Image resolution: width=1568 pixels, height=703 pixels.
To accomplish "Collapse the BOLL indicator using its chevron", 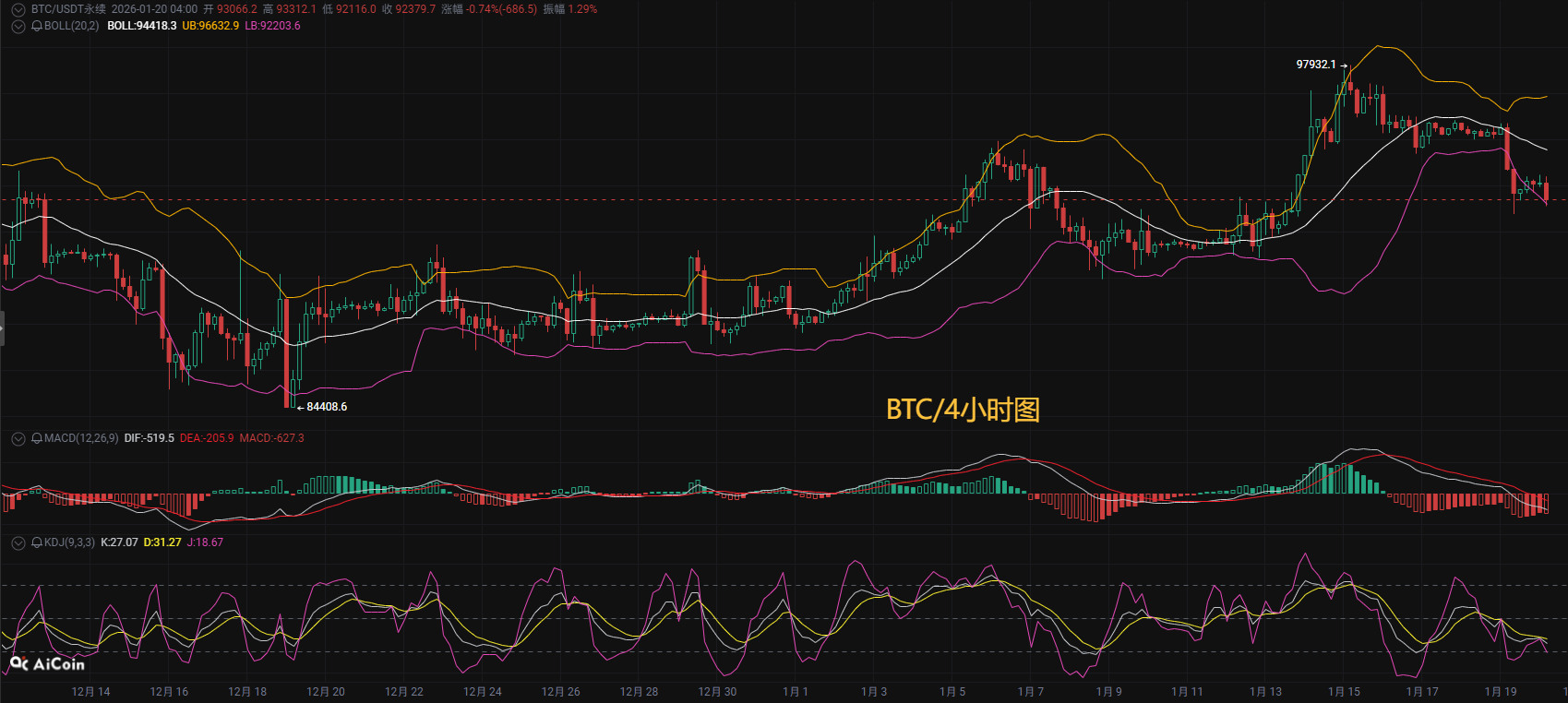I will point(18,26).
